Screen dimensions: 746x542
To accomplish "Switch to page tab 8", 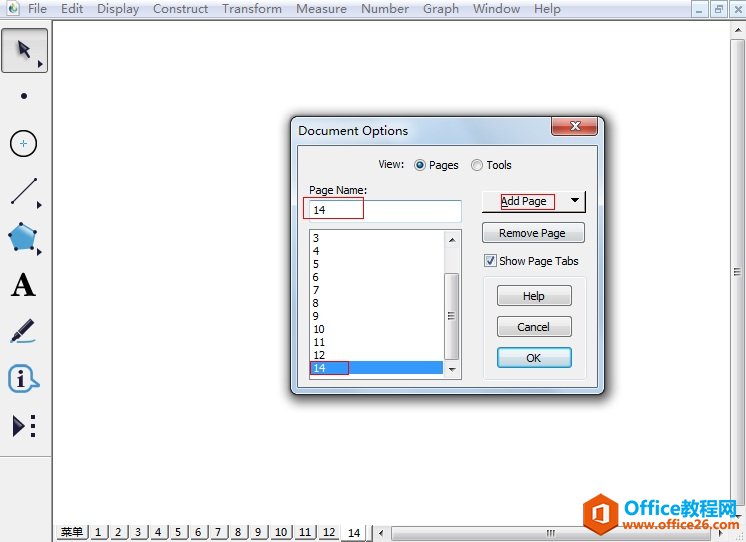I will [x=238, y=532].
